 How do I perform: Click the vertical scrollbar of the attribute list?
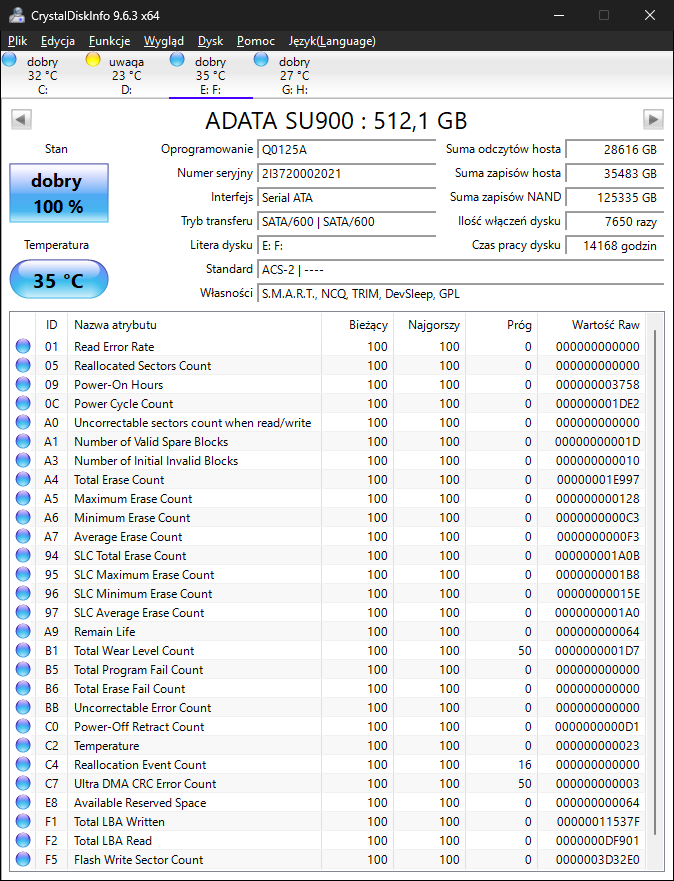pyautogui.click(x=655, y=584)
